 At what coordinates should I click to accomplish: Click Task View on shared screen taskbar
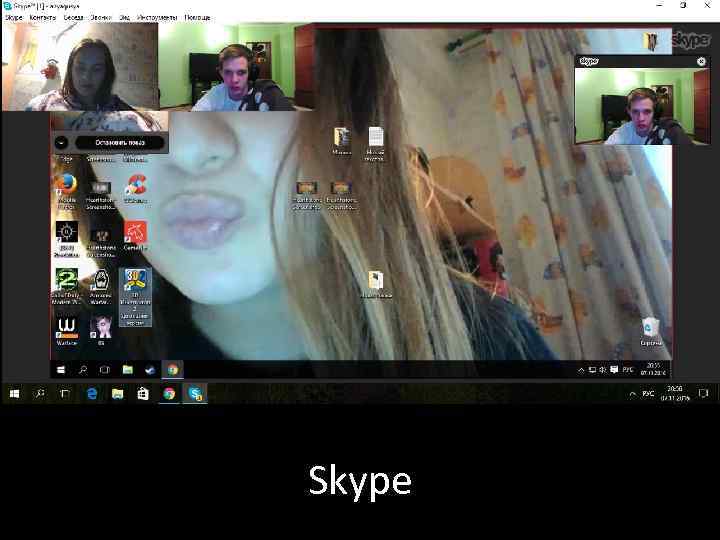[105, 370]
